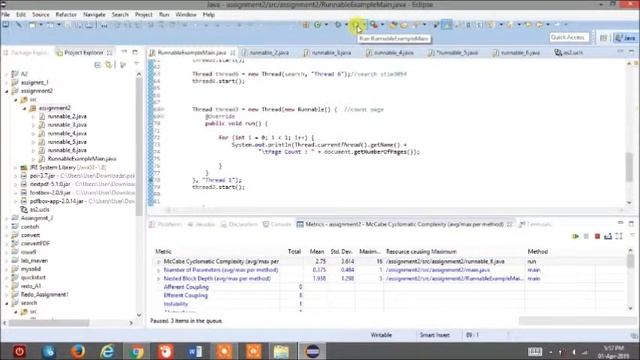640x360 pixels.
Task: Click the Eclipse icon in the taskbar
Action: (x=313, y=351)
